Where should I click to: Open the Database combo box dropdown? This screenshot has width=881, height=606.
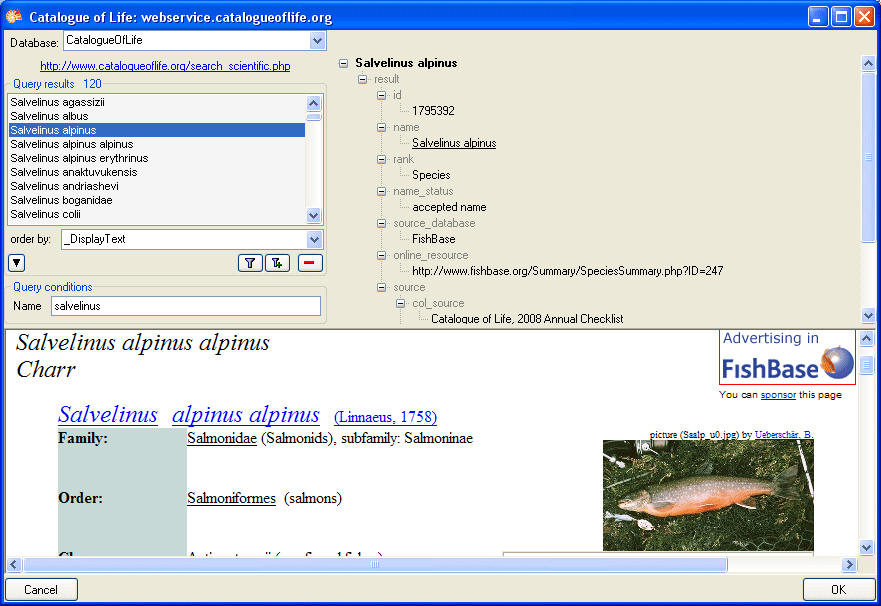pyautogui.click(x=317, y=40)
